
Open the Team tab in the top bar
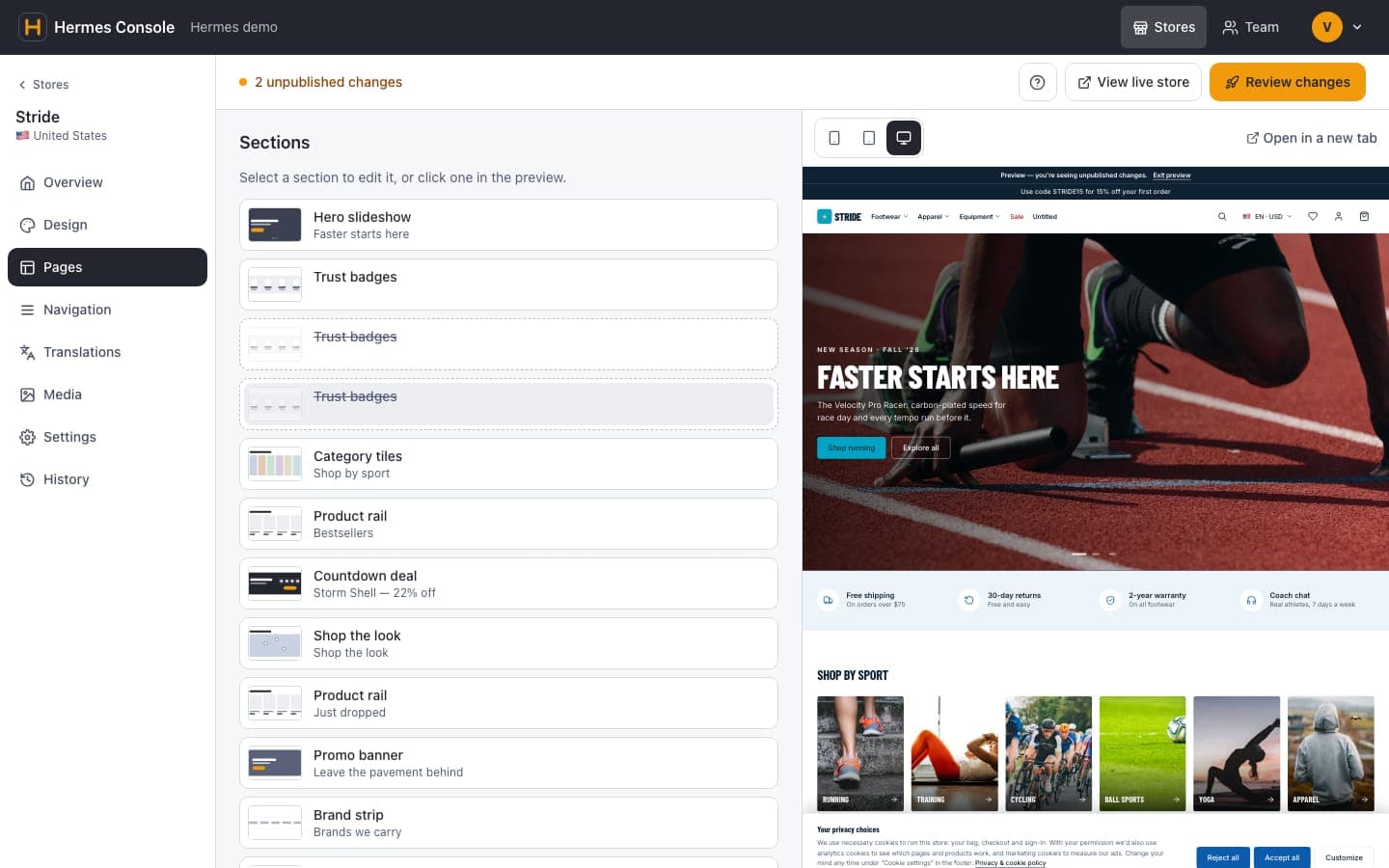[x=1250, y=27]
